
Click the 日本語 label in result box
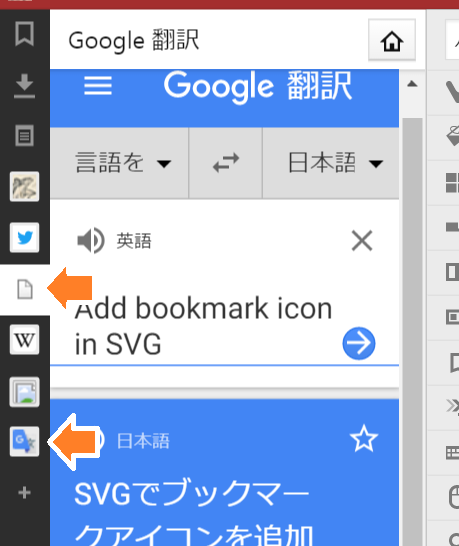[143, 441]
